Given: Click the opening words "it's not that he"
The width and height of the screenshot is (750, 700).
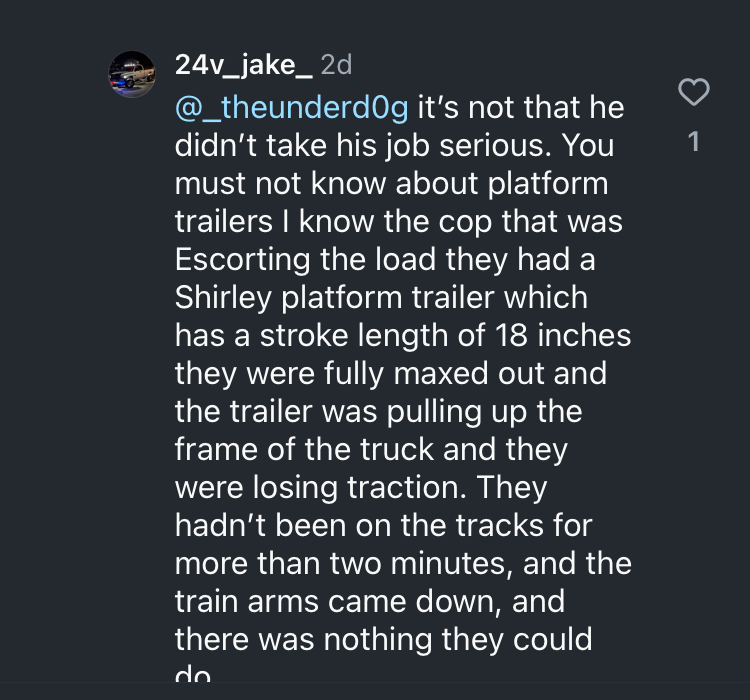Looking at the screenshot, I should pos(521,108).
